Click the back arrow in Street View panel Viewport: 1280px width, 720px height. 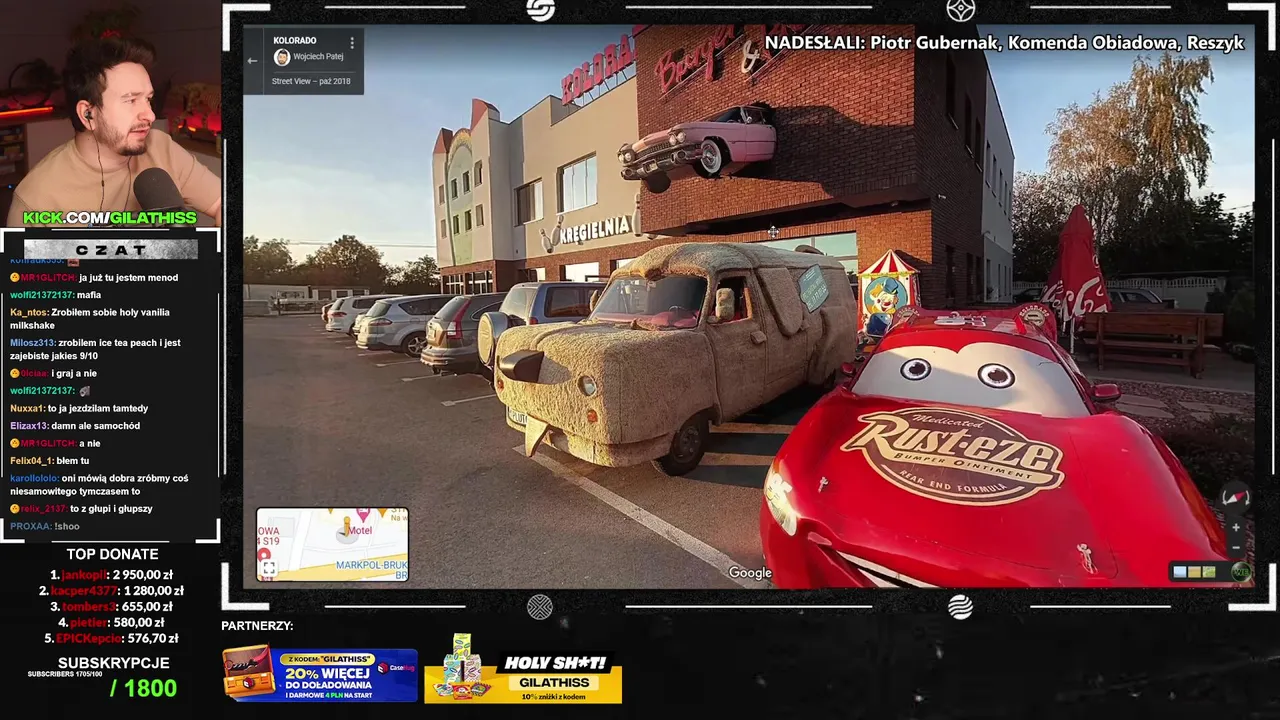point(252,60)
